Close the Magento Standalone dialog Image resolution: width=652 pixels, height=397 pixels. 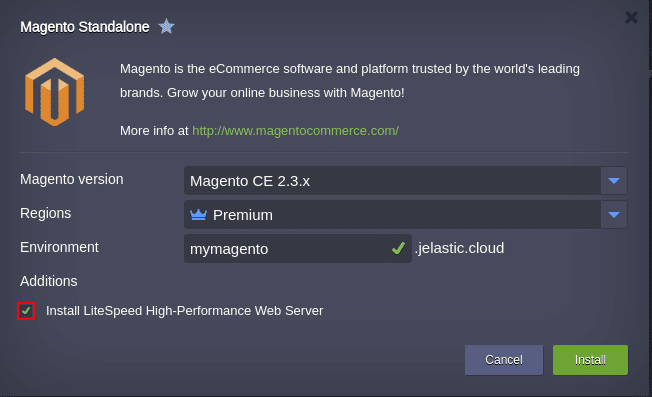coord(631,17)
